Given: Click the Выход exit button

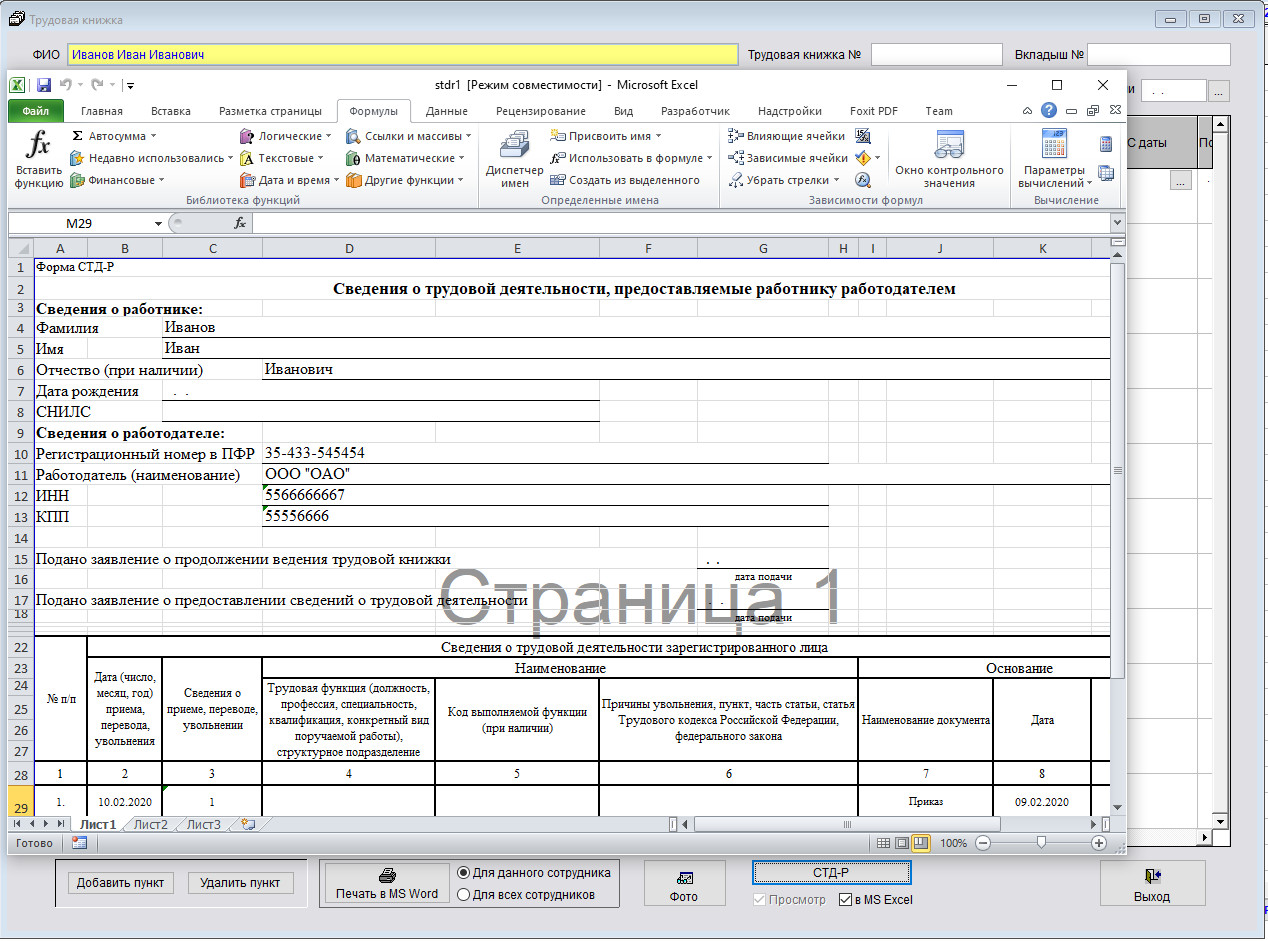Looking at the screenshot, I should [x=1152, y=884].
